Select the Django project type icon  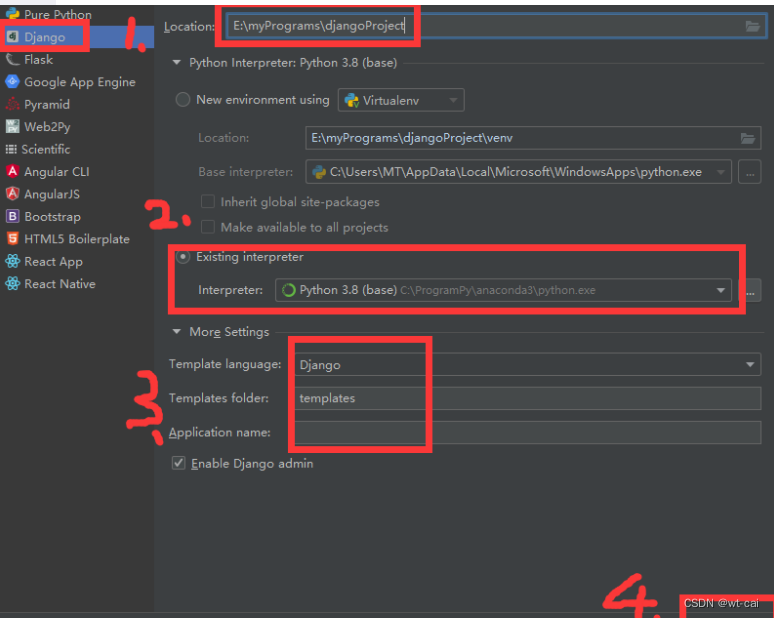13,37
